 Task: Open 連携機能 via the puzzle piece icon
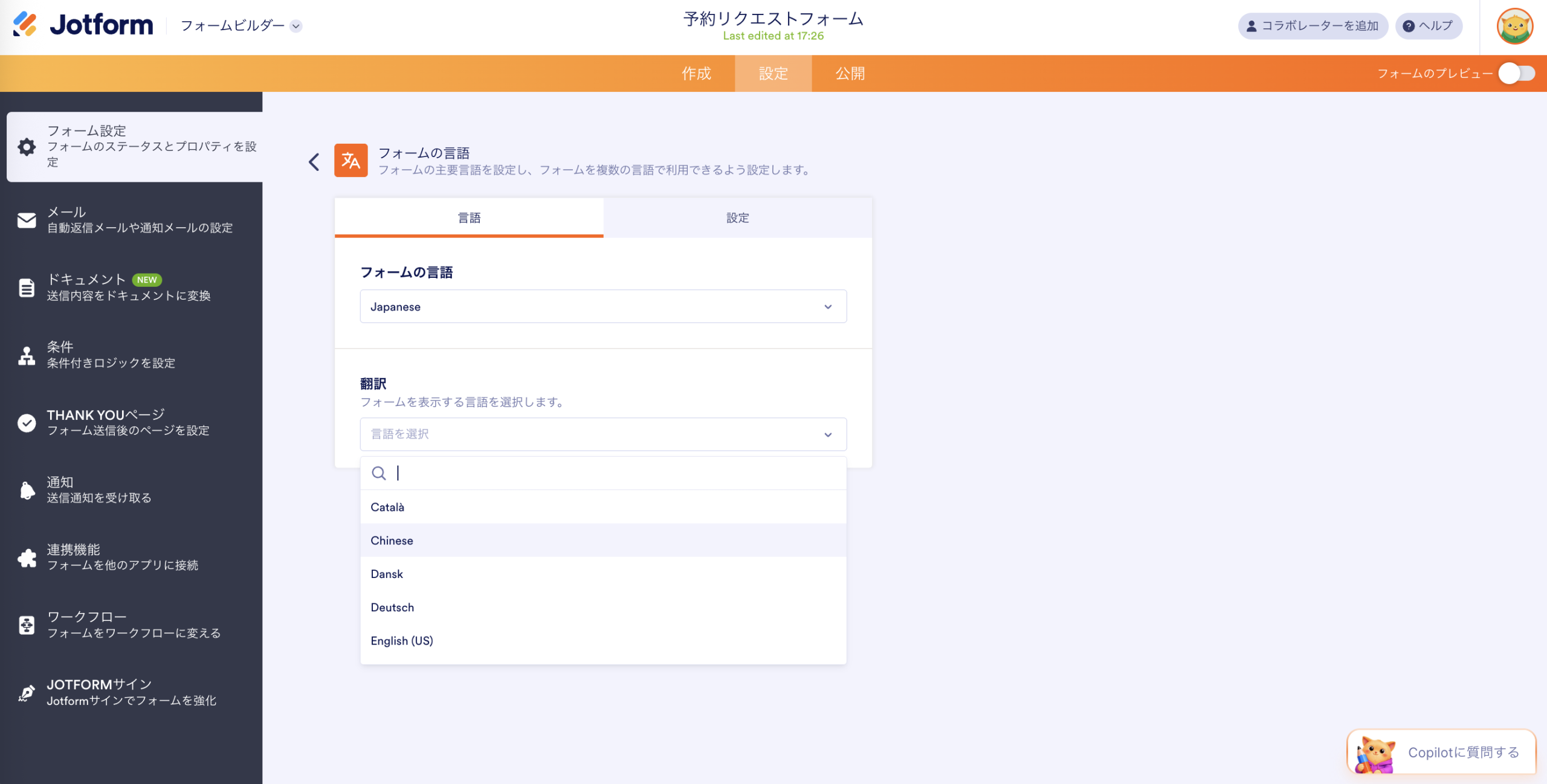[x=27, y=557]
